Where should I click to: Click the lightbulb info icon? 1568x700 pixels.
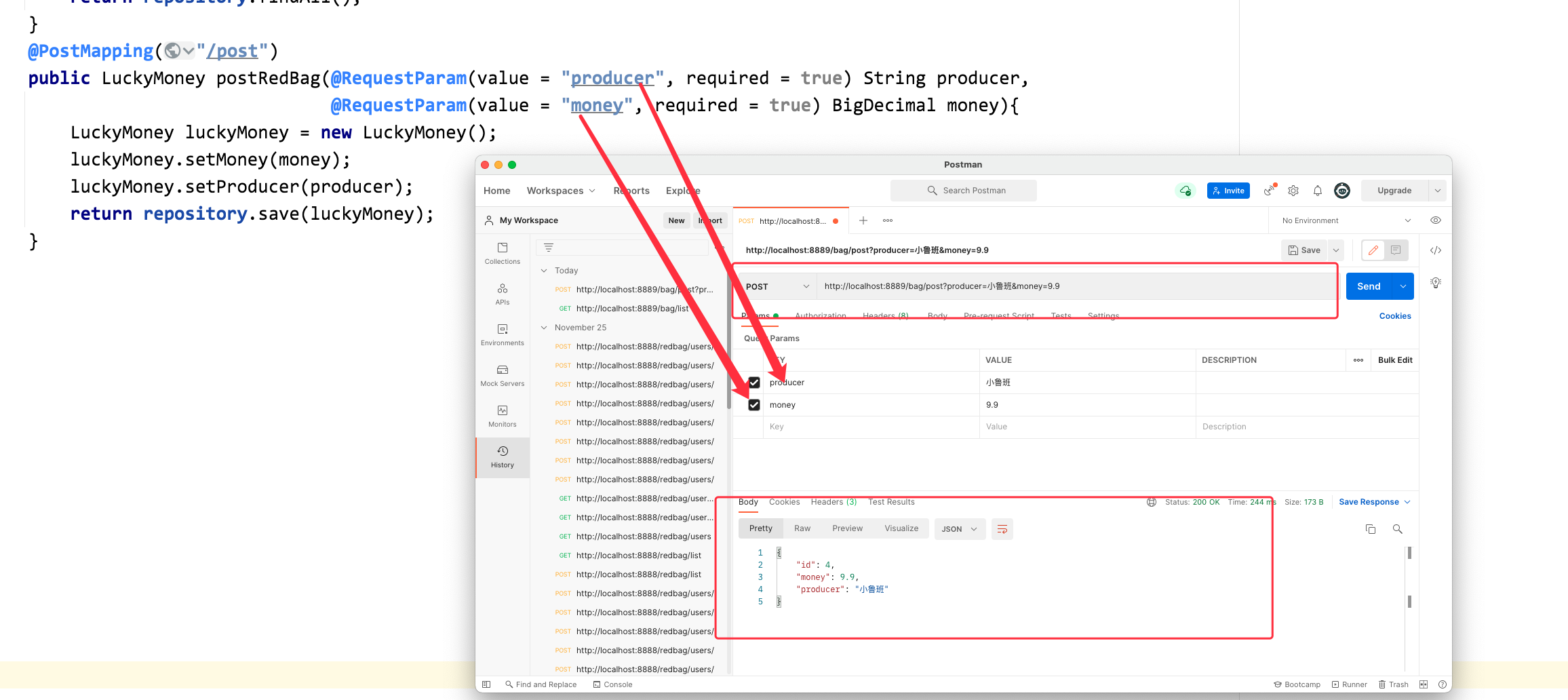(1436, 283)
